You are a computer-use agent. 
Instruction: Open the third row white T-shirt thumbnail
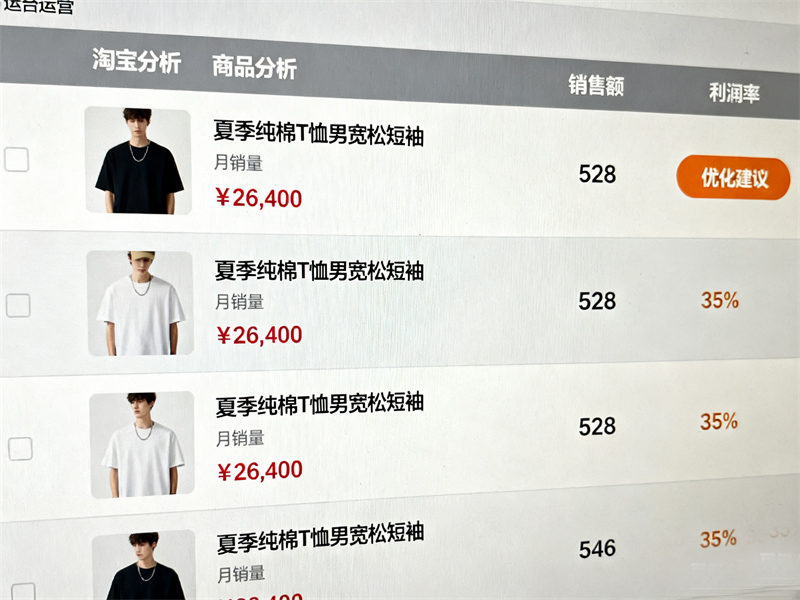tap(142, 444)
